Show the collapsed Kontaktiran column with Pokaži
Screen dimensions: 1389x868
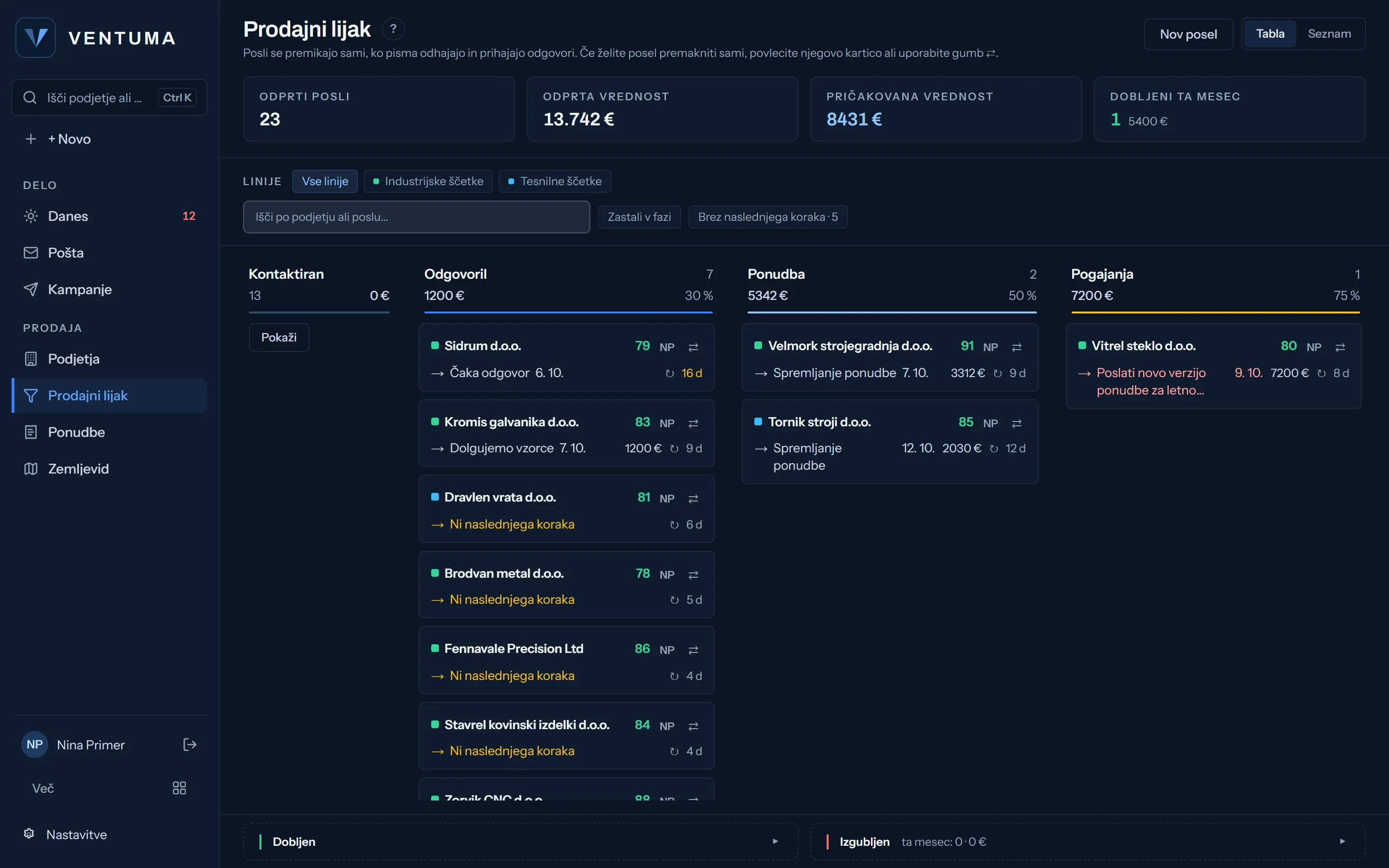279,338
